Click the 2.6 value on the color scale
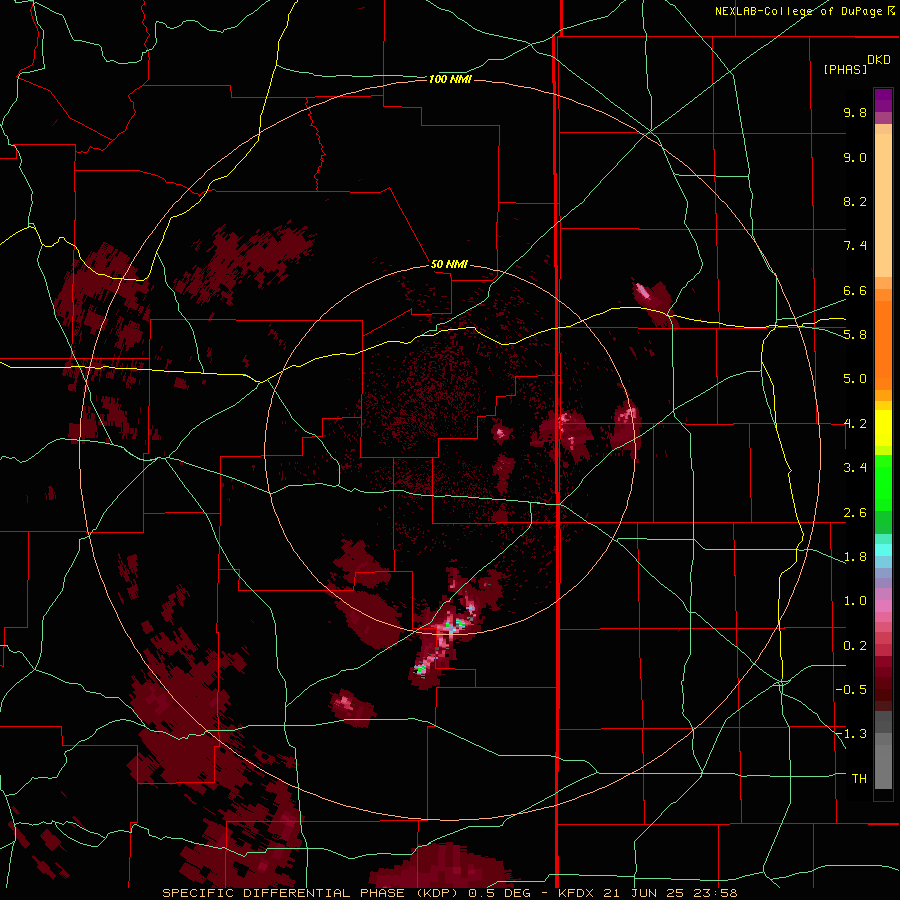 click(855, 513)
